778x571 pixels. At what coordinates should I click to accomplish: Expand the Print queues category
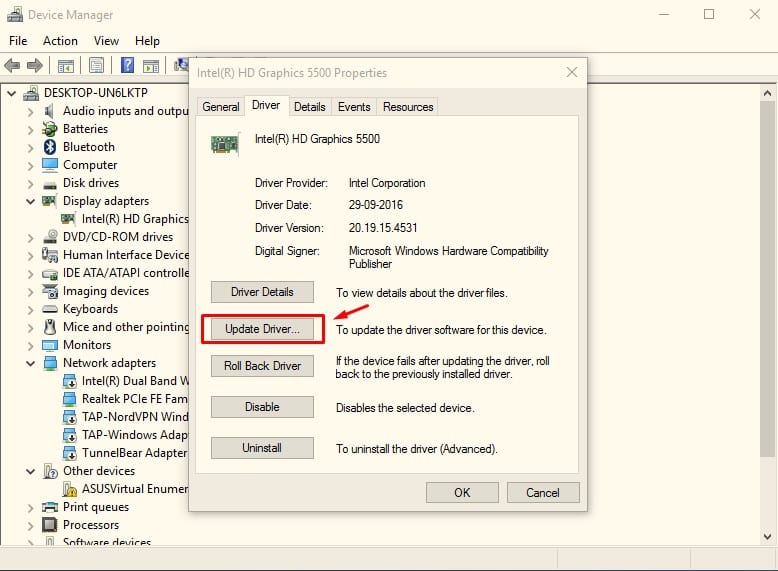tap(30, 508)
